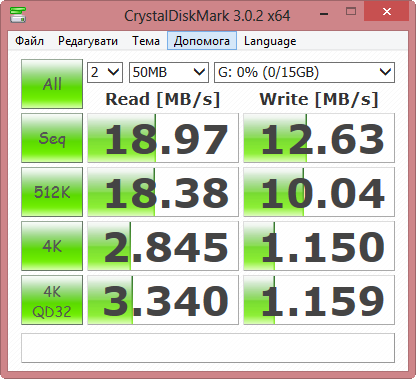Viewport: 416px width, 379px height.
Task: Click the empty comment field at bottom
Action: point(208,348)
